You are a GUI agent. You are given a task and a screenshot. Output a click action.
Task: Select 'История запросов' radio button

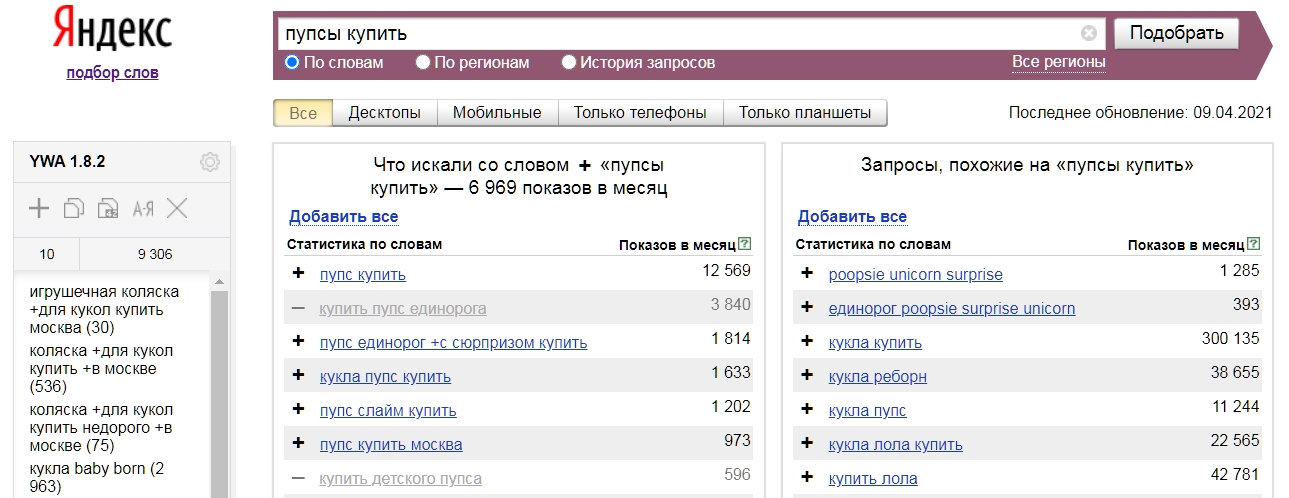point(569,62)
